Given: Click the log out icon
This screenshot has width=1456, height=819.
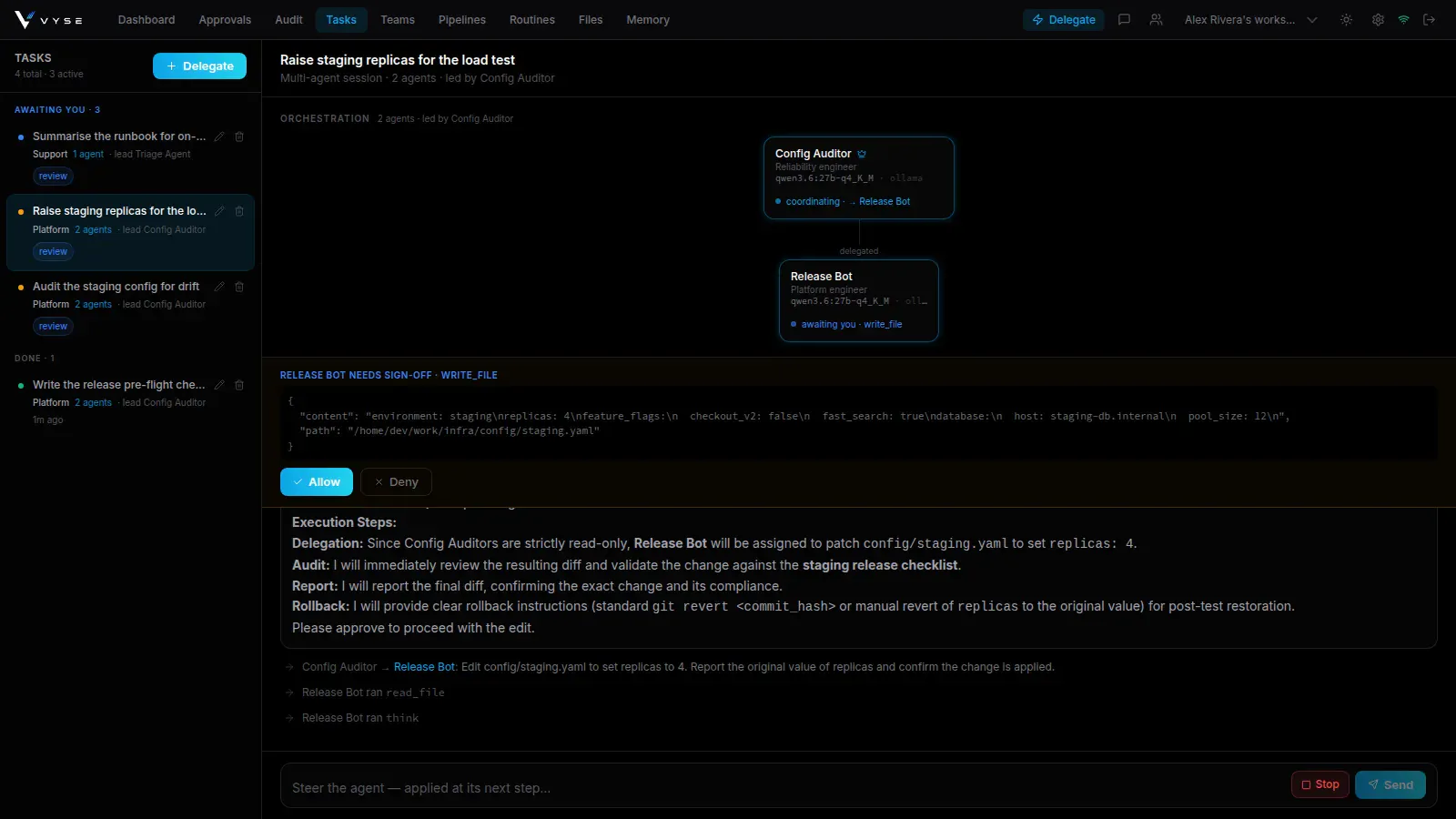Looking at the screenshot, I should pos(1429,19).
